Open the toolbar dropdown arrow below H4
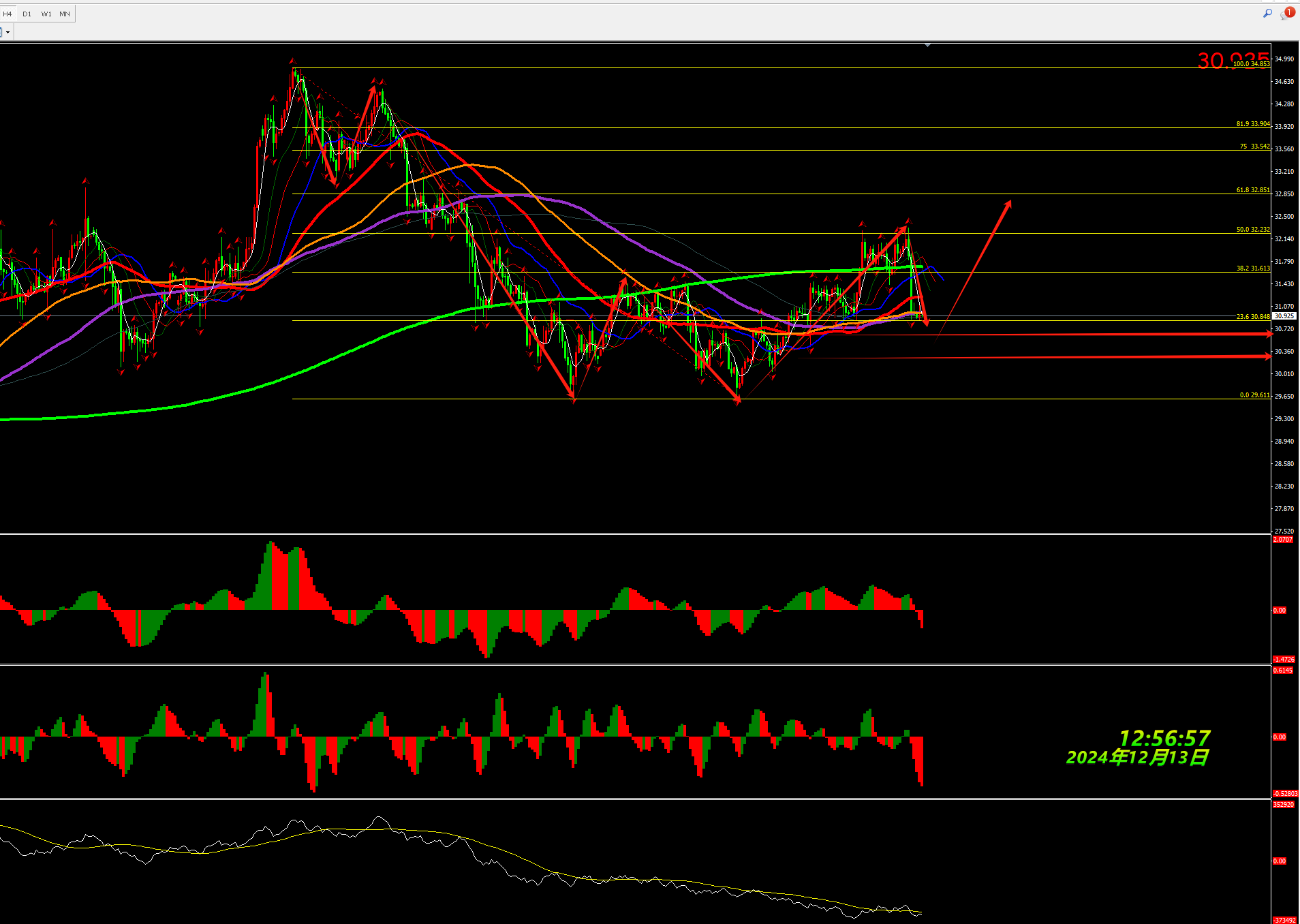The height and width of the screenshot is (924, 1300). (x=7, y=32)
